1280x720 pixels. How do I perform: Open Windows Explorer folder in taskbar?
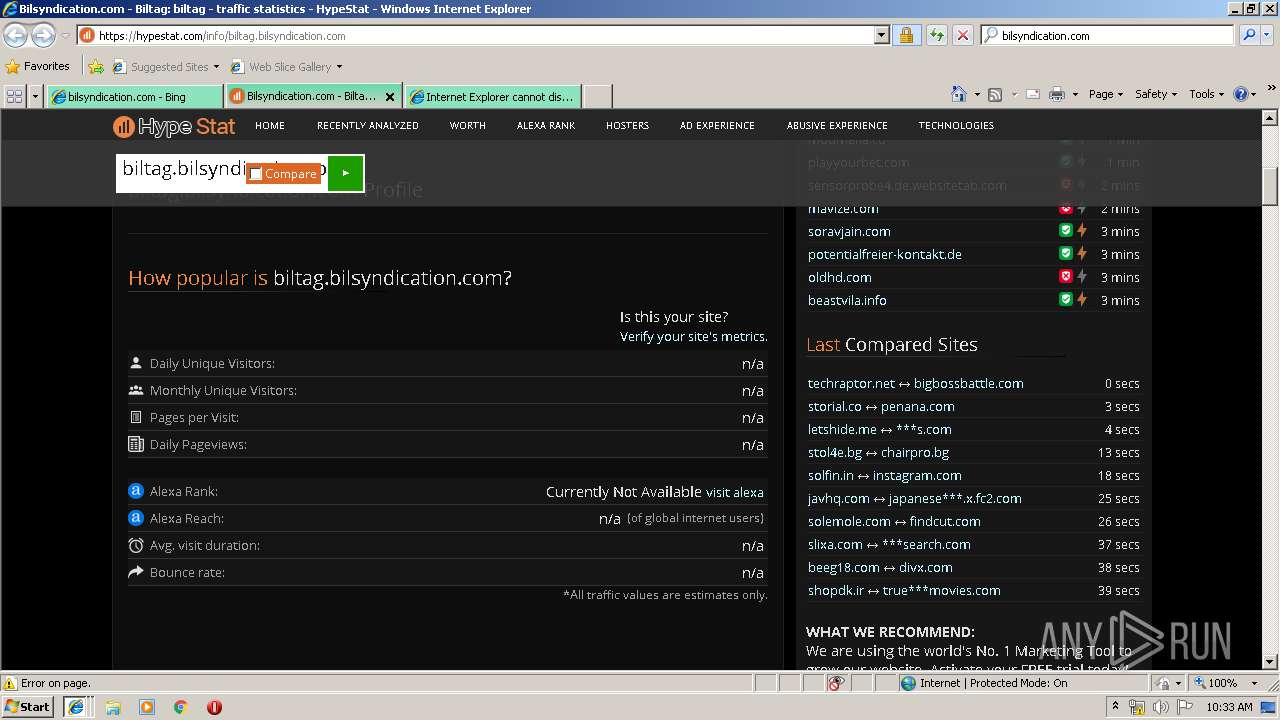tap(113, 707)
